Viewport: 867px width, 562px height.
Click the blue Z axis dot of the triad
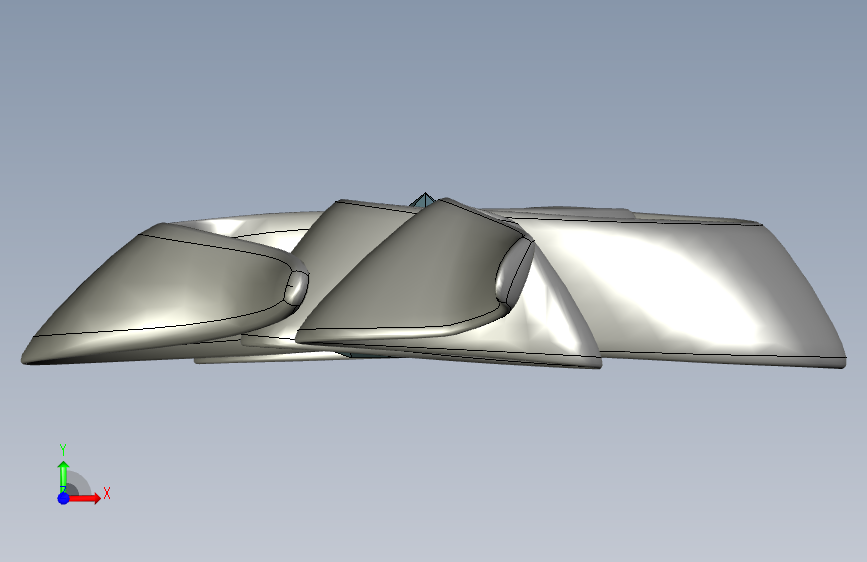(64, 498)
